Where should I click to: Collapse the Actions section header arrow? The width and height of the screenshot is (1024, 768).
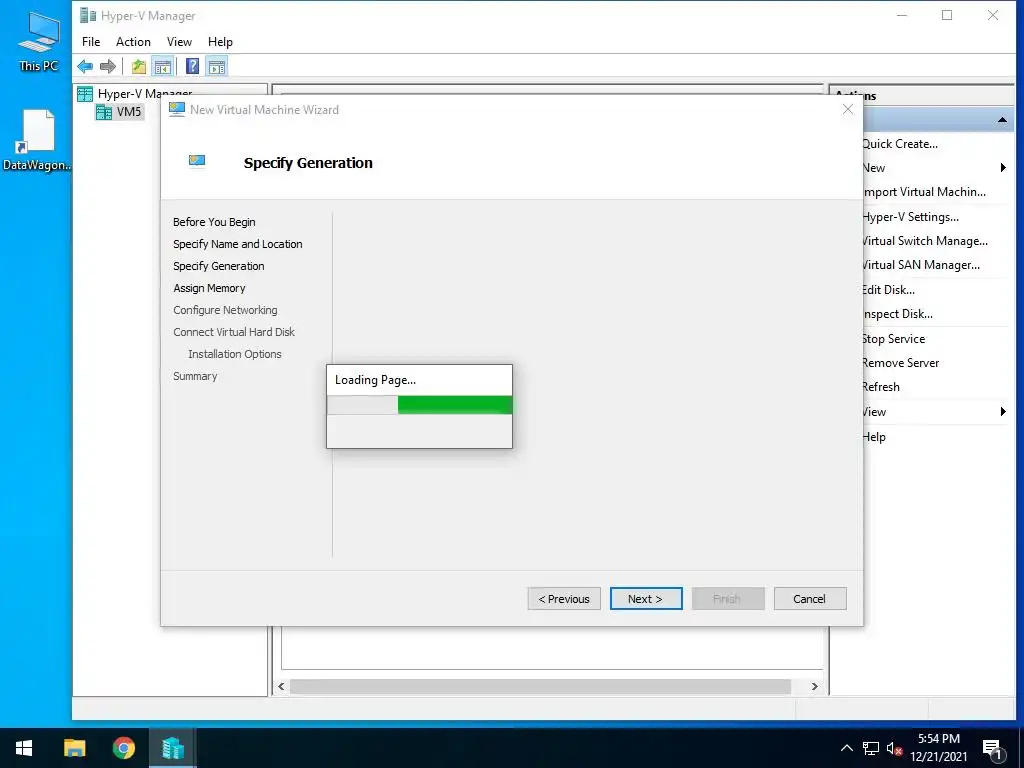1002,120
